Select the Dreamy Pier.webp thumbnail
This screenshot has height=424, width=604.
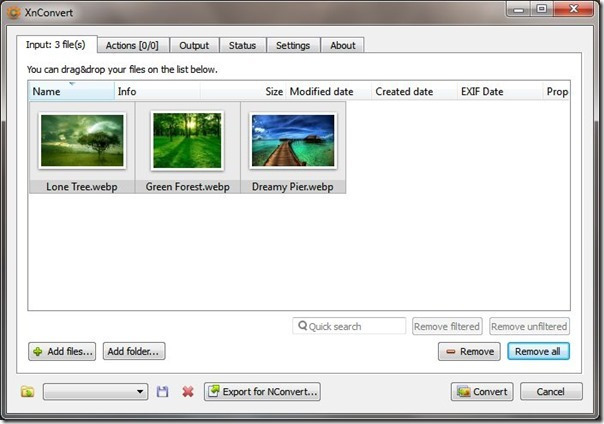click(x=293, y=141)
